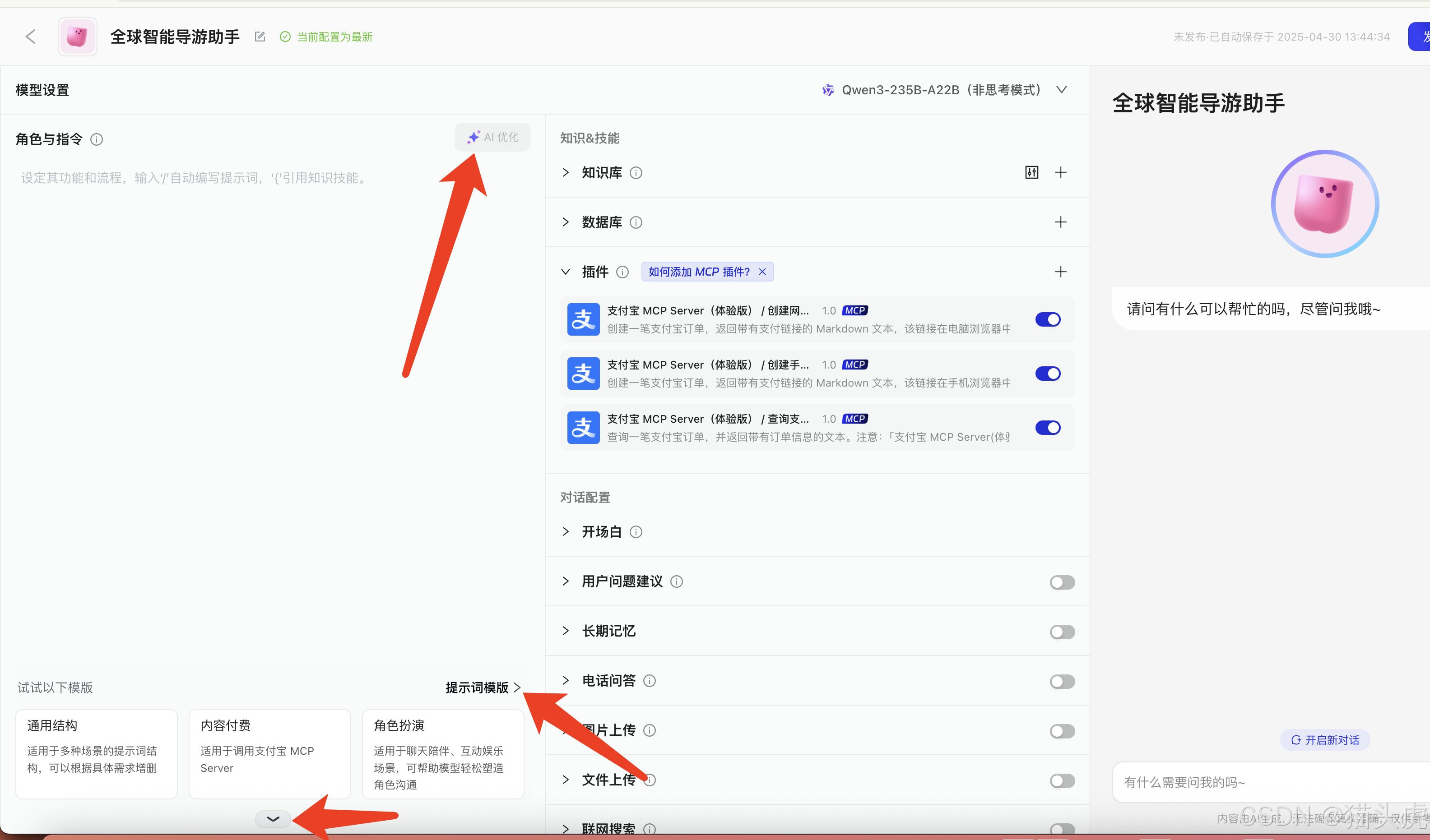Close the 如何添加 MCP 插件 tip
1430x840 pixels.
tap(762, 272)
